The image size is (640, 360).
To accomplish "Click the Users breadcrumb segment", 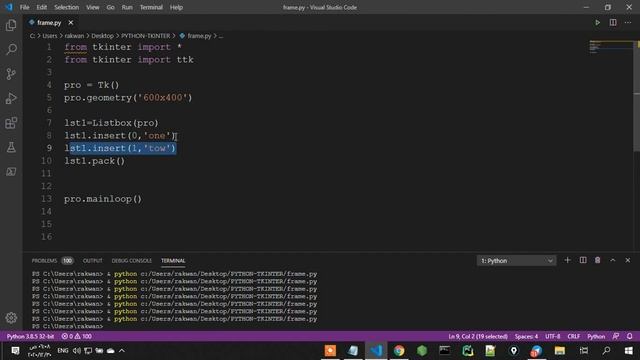I will tap(50, 36).
